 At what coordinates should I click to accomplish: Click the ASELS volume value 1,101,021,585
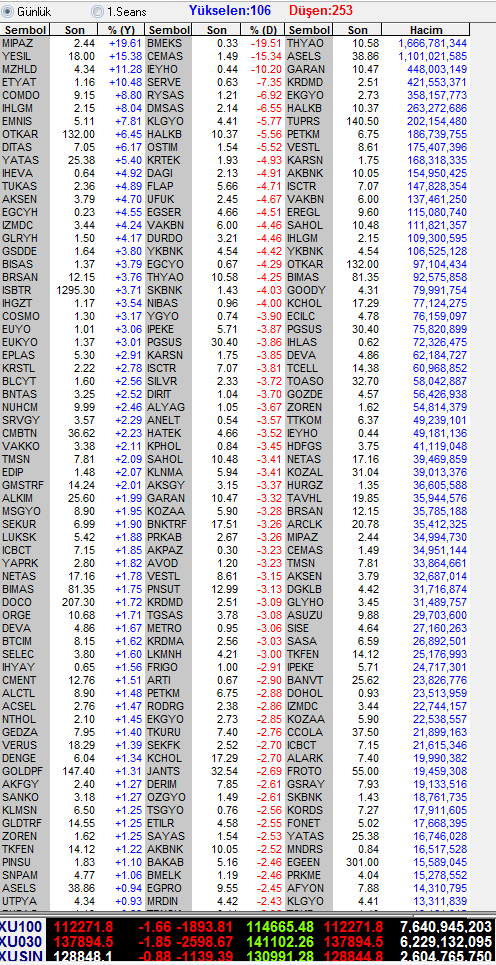[433, 56]
